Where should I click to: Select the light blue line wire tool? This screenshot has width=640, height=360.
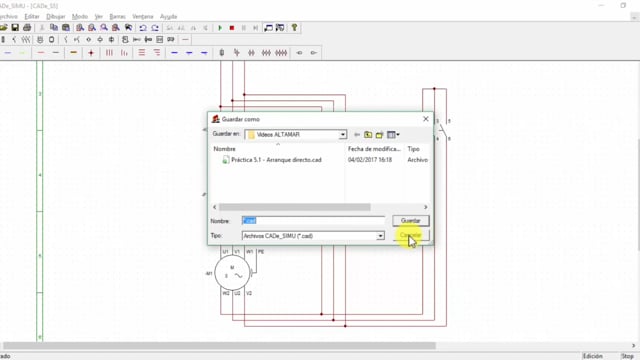(8, 53)
